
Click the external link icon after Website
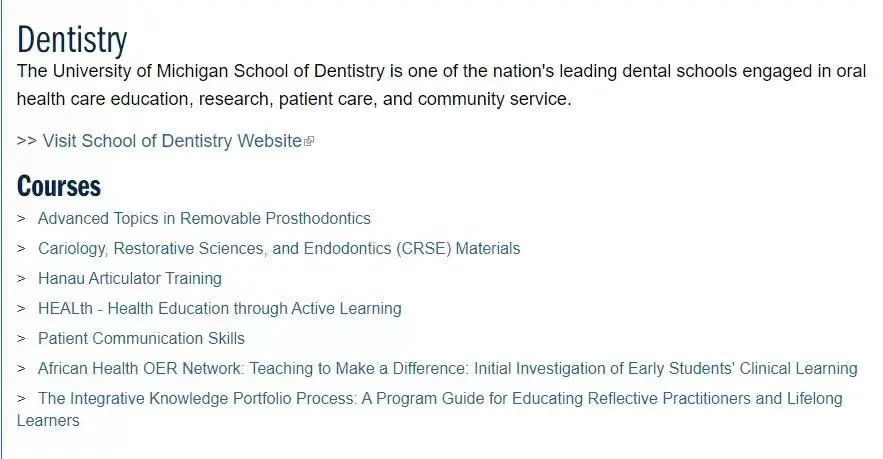click(x=309, y=141)
